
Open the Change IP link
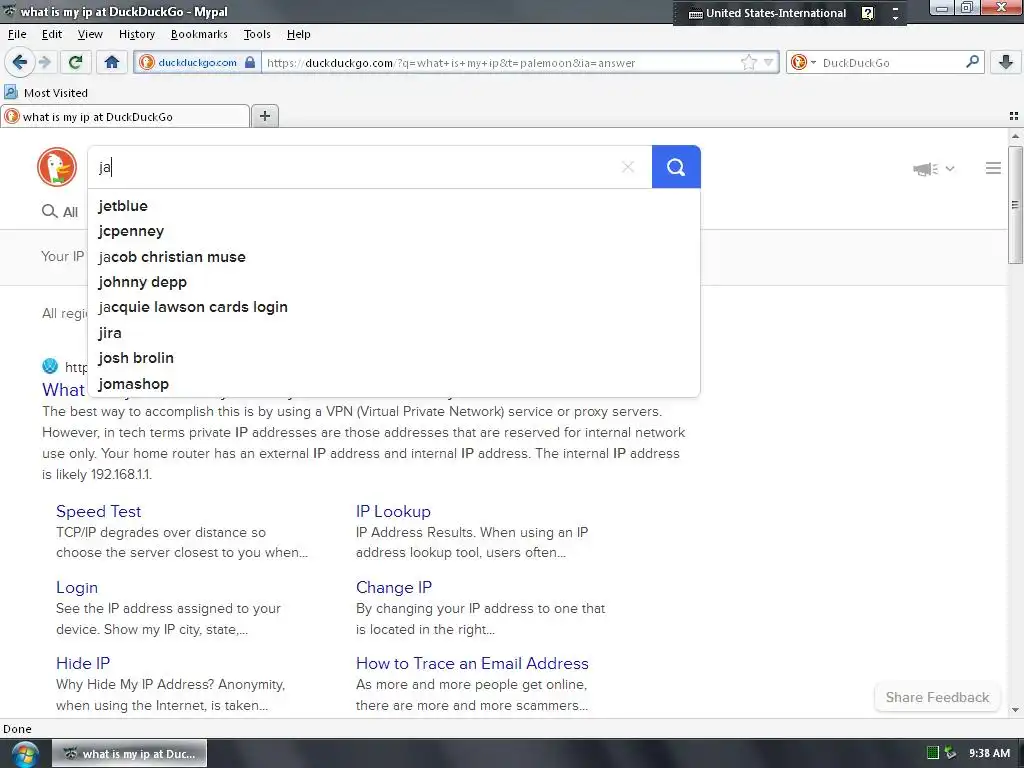pyautogui.click(x=394, y=587)
